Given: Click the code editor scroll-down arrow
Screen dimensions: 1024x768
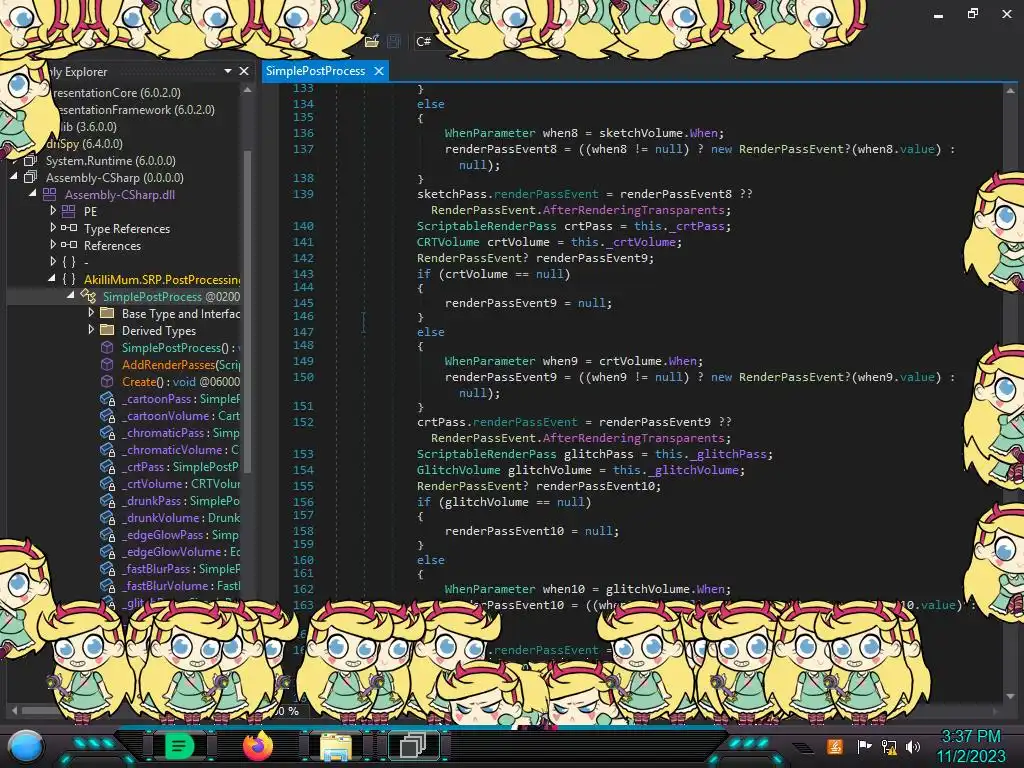Looking at the screenshot, I should [x=1010, y=696].
